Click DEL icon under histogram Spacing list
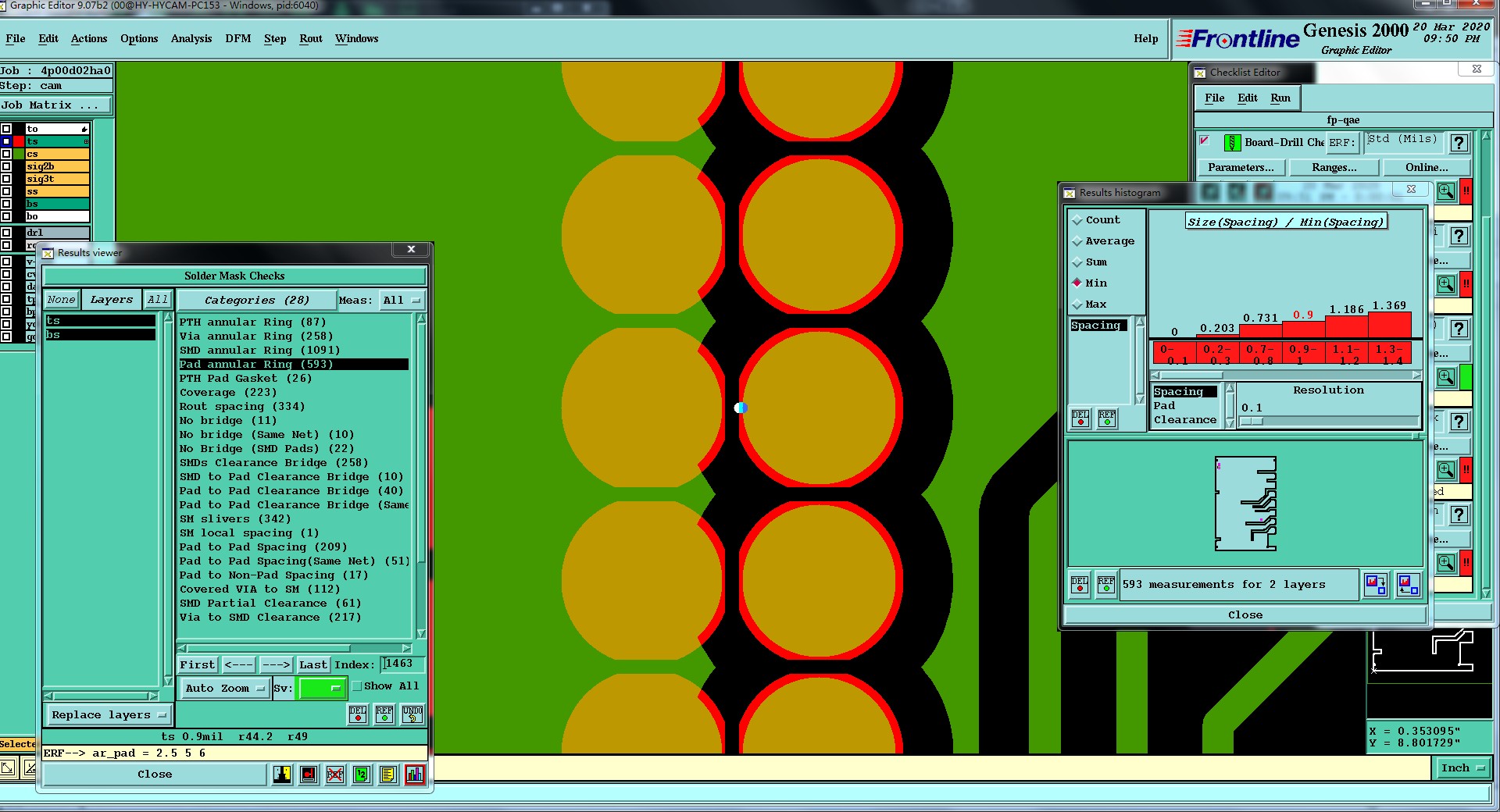 pyautogui.click(x=1080, y=418)
